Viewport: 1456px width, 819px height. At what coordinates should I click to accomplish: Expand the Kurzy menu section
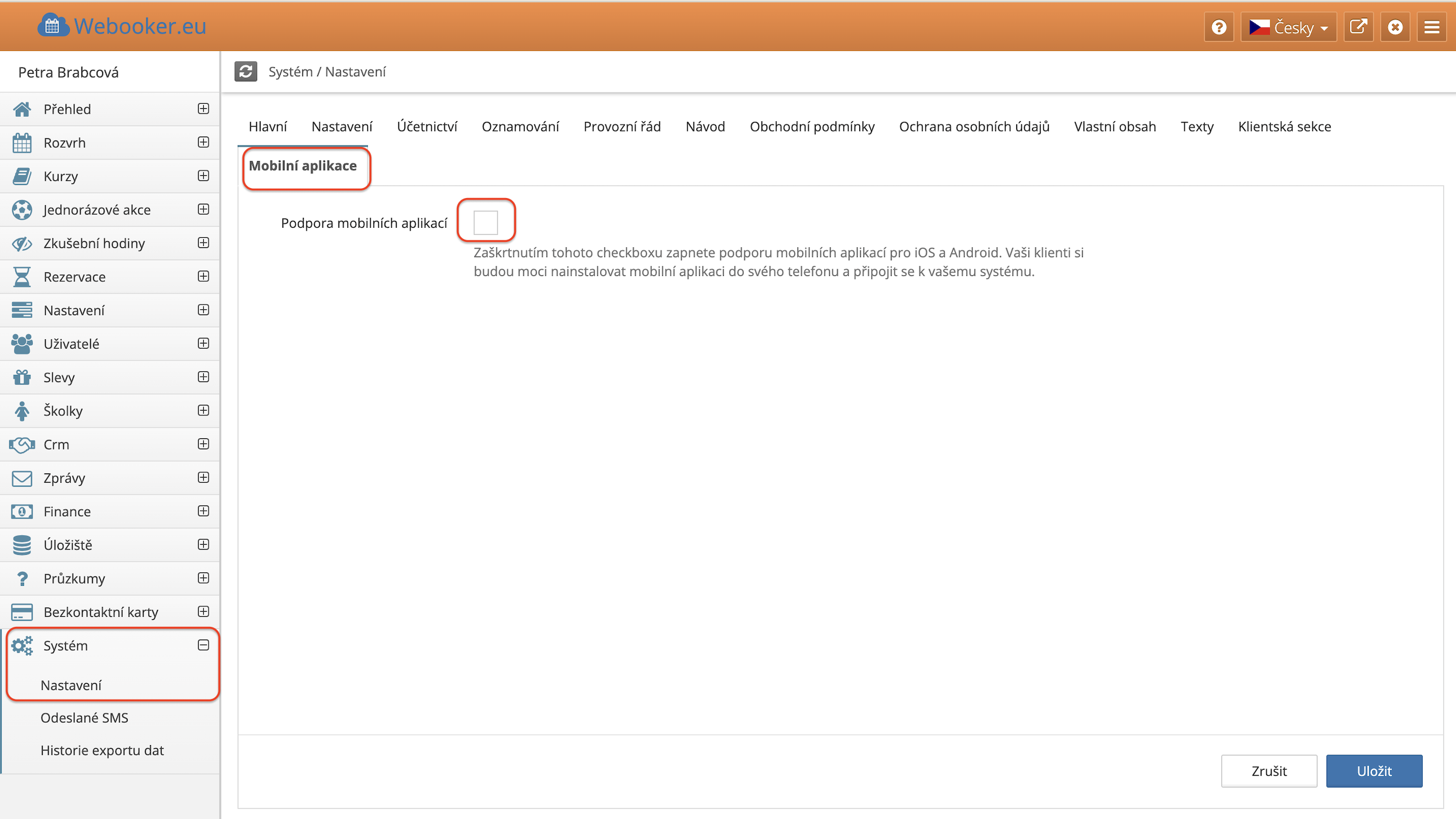pyautogui.click(x=203, y=176)
